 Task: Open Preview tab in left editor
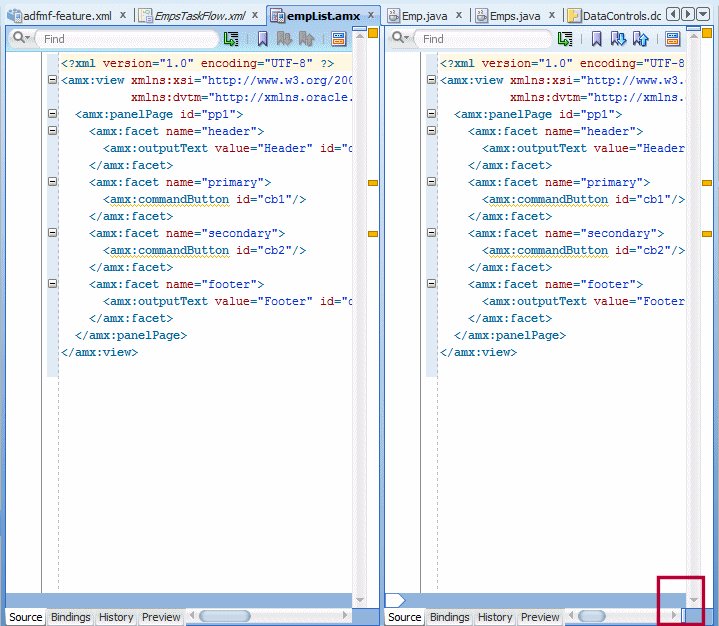click(161, 617)
